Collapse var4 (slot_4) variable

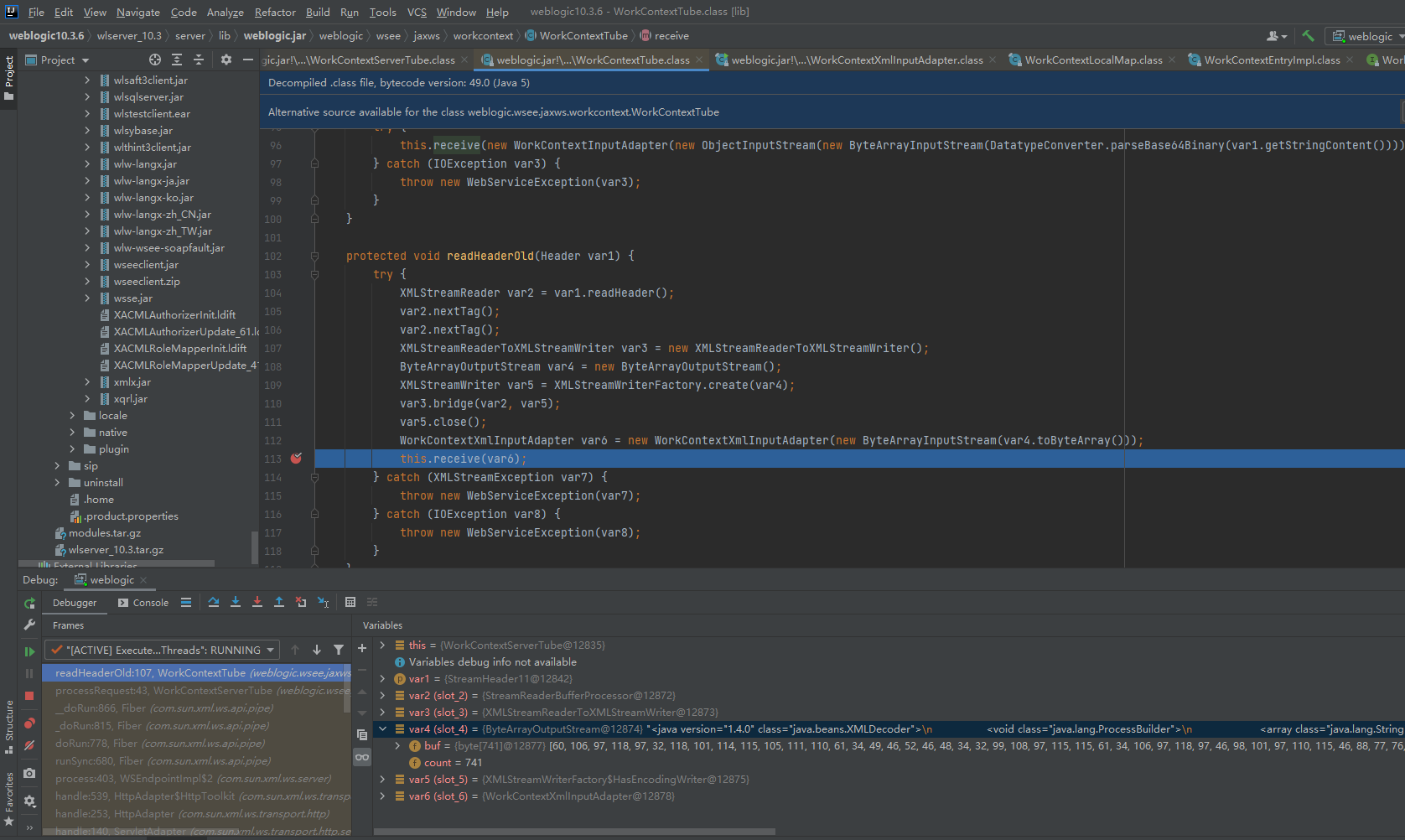382,729
